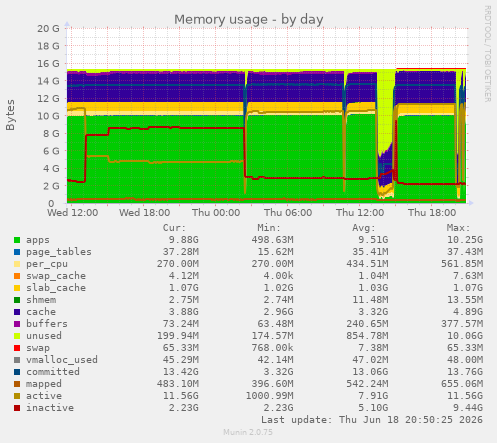The image size is (497, 443).
Task: Click the 'Wed 12:00' time label
Action: click(73, 213)
